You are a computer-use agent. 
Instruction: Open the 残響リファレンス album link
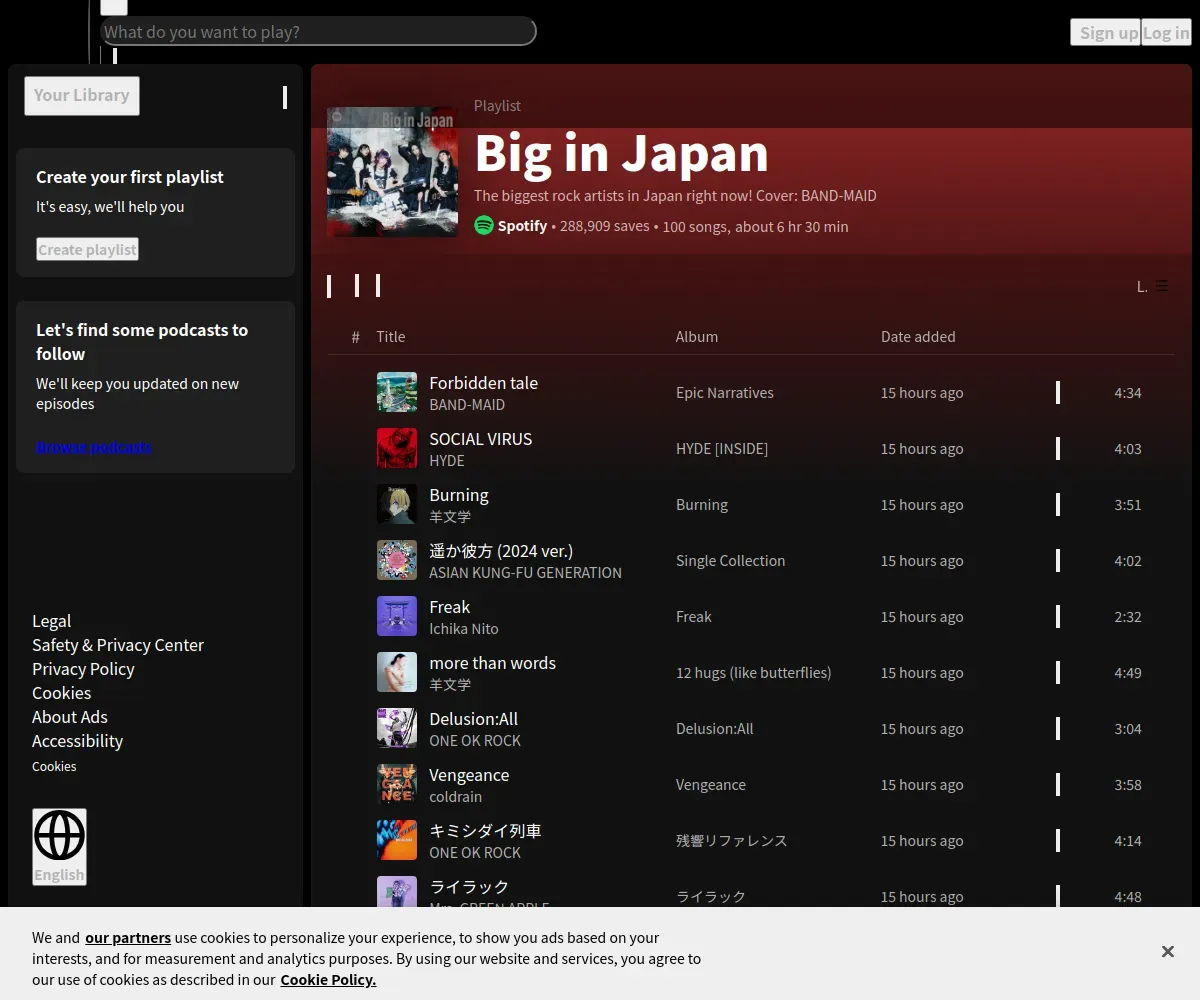[x=732, y=840]
